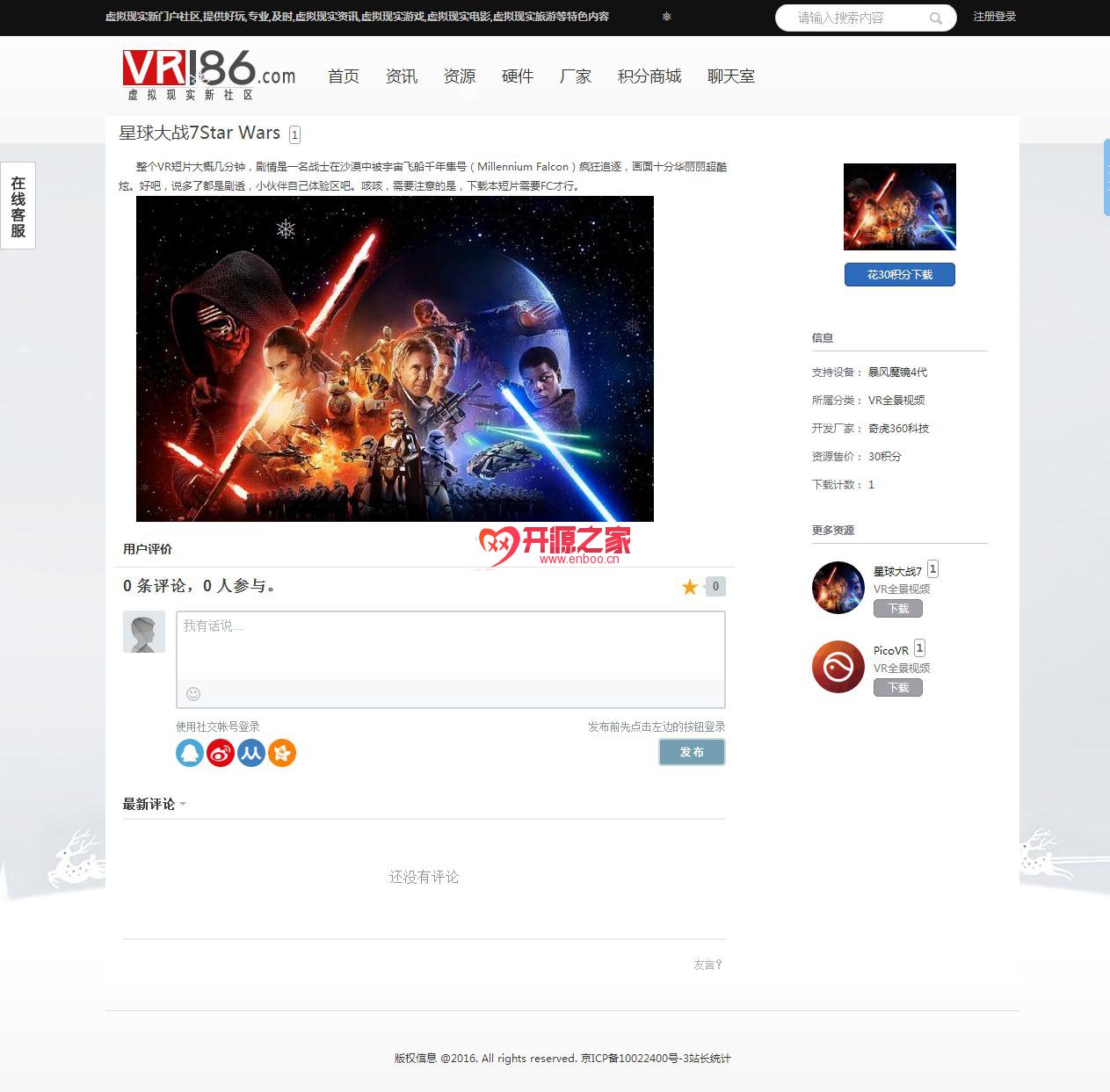Click the PicoVR resource title link
The width and height of the screenshot is (1110, 1092).
point(891,651)
